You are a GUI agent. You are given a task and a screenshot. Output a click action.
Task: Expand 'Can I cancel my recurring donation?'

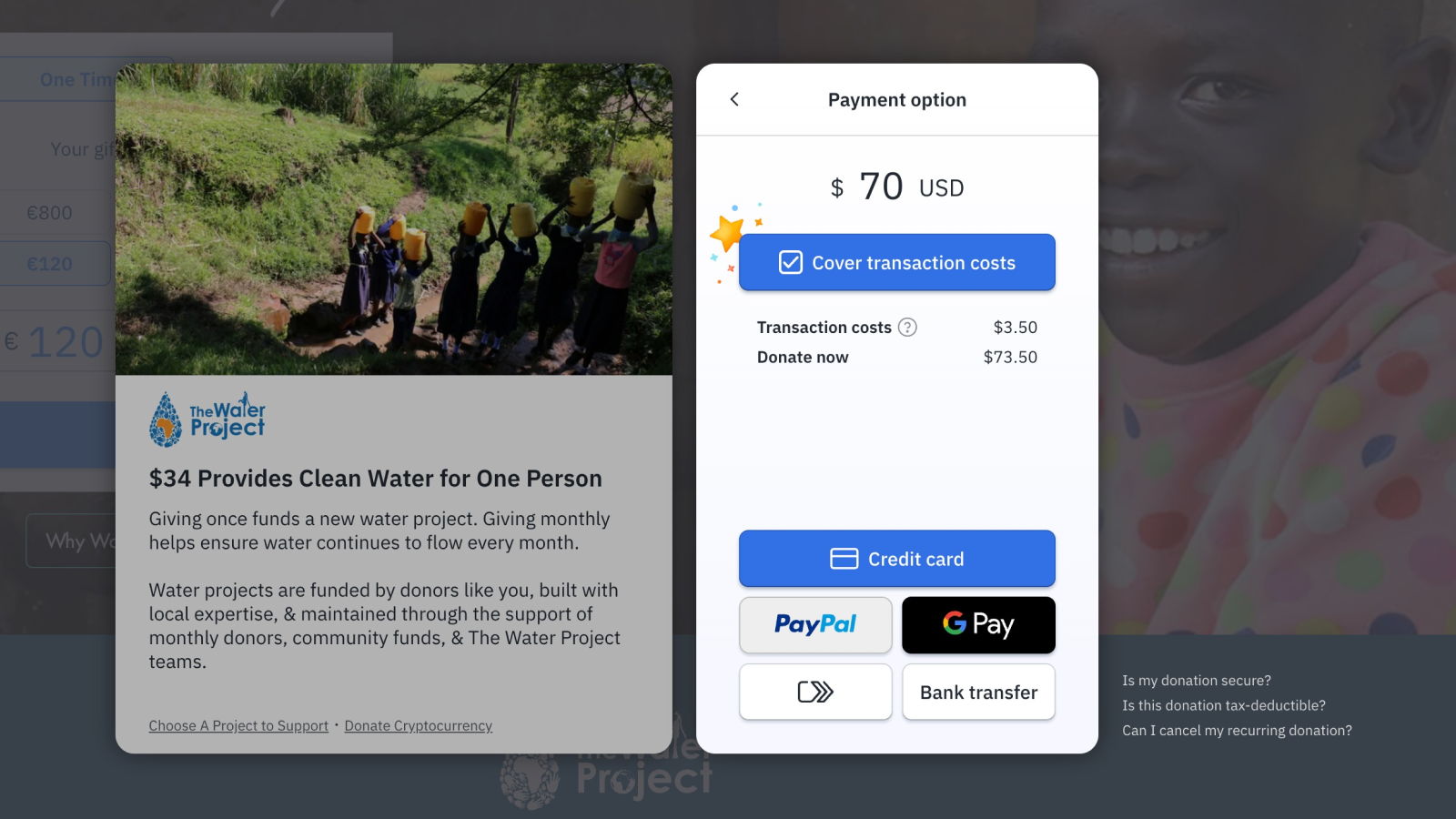point(1237,730)
